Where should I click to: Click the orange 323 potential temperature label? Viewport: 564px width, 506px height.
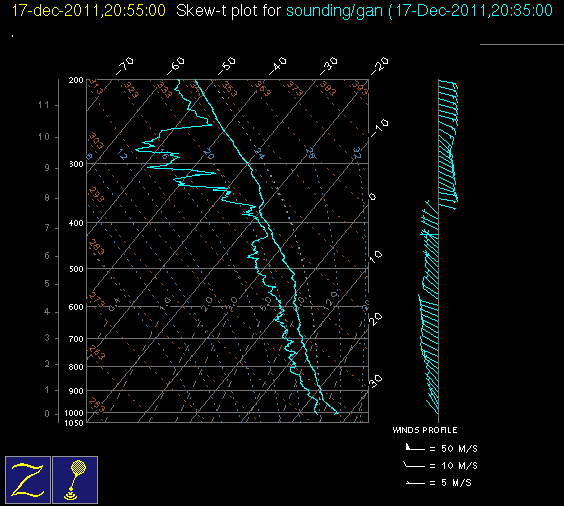point(131,90)
